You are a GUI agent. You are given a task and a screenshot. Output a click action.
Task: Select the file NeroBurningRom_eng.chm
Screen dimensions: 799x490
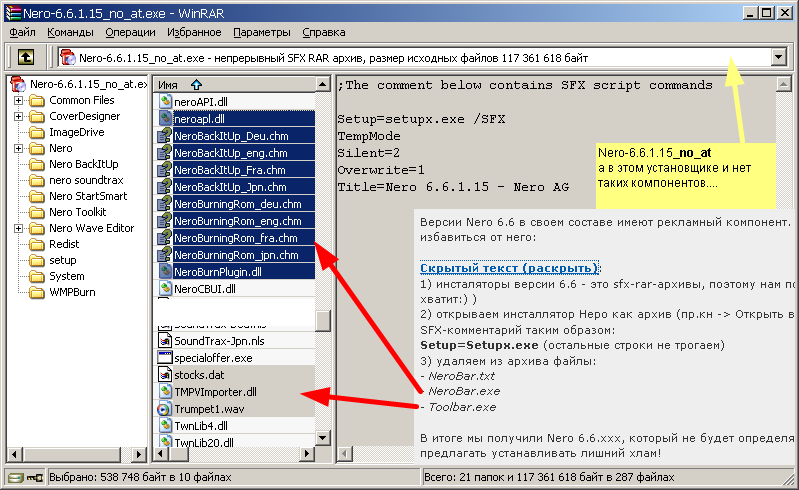click(237, 221)
